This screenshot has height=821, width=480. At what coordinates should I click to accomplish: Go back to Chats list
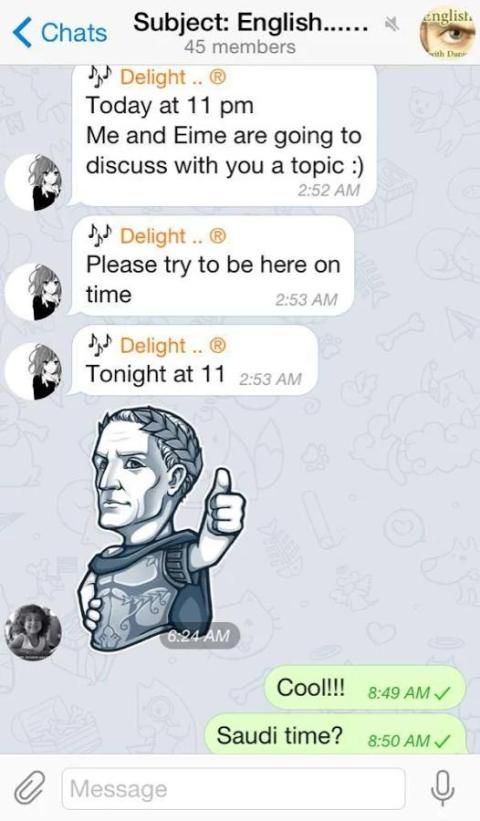59,32
